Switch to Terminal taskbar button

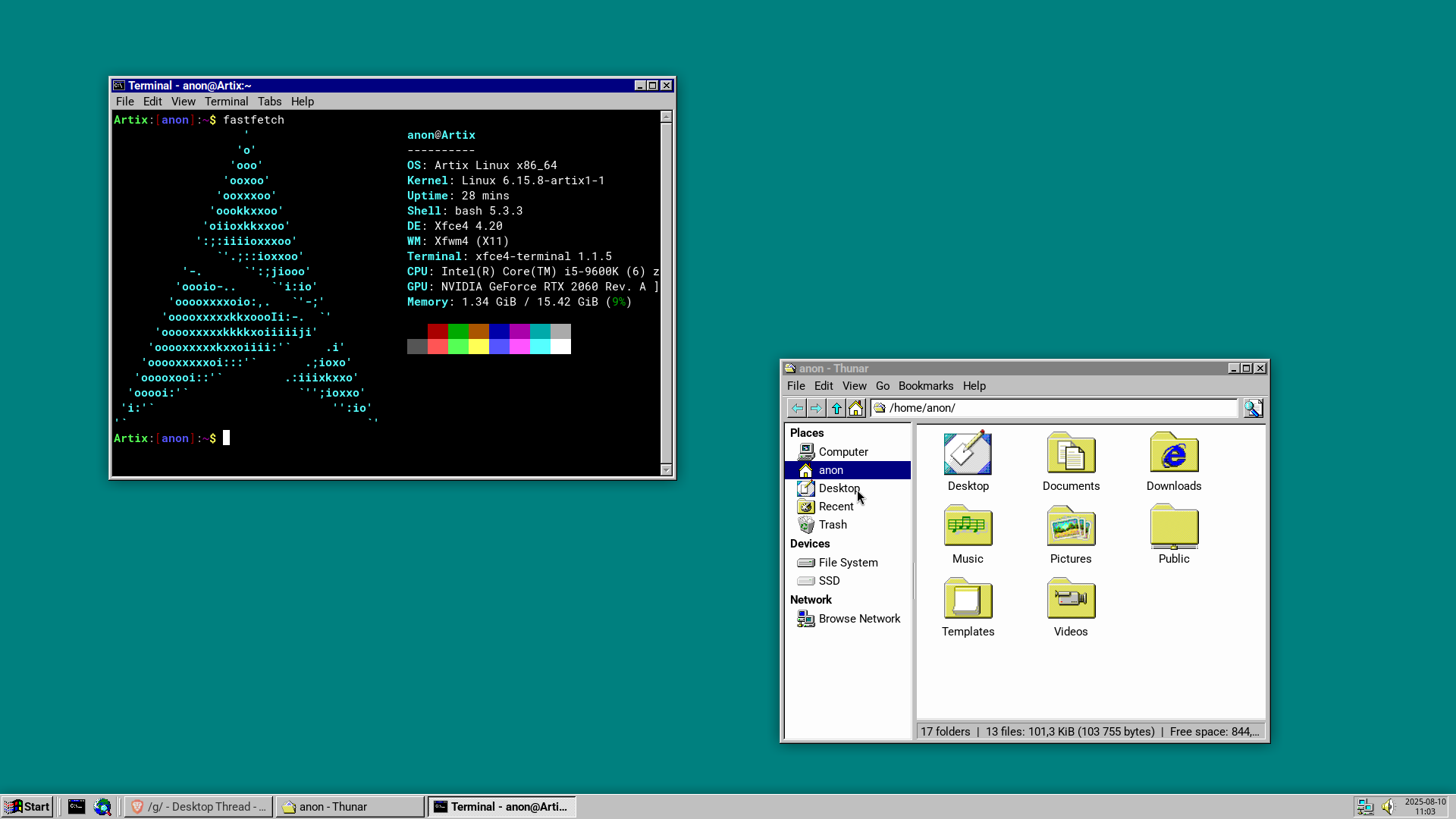501,807
